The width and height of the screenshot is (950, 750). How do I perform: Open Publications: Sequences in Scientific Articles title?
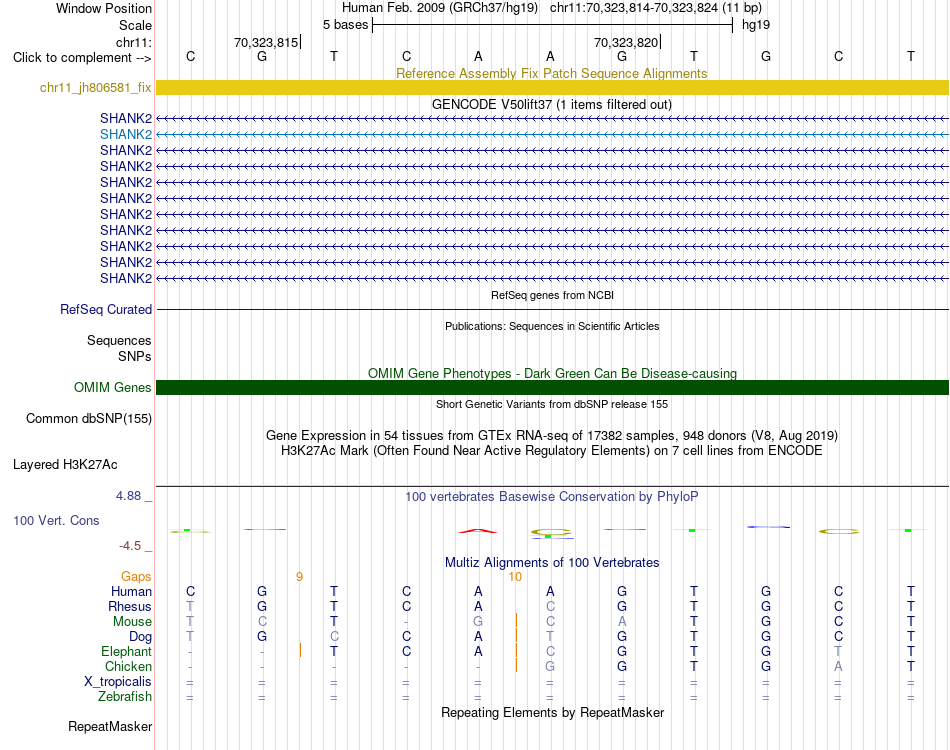[552, 326]
